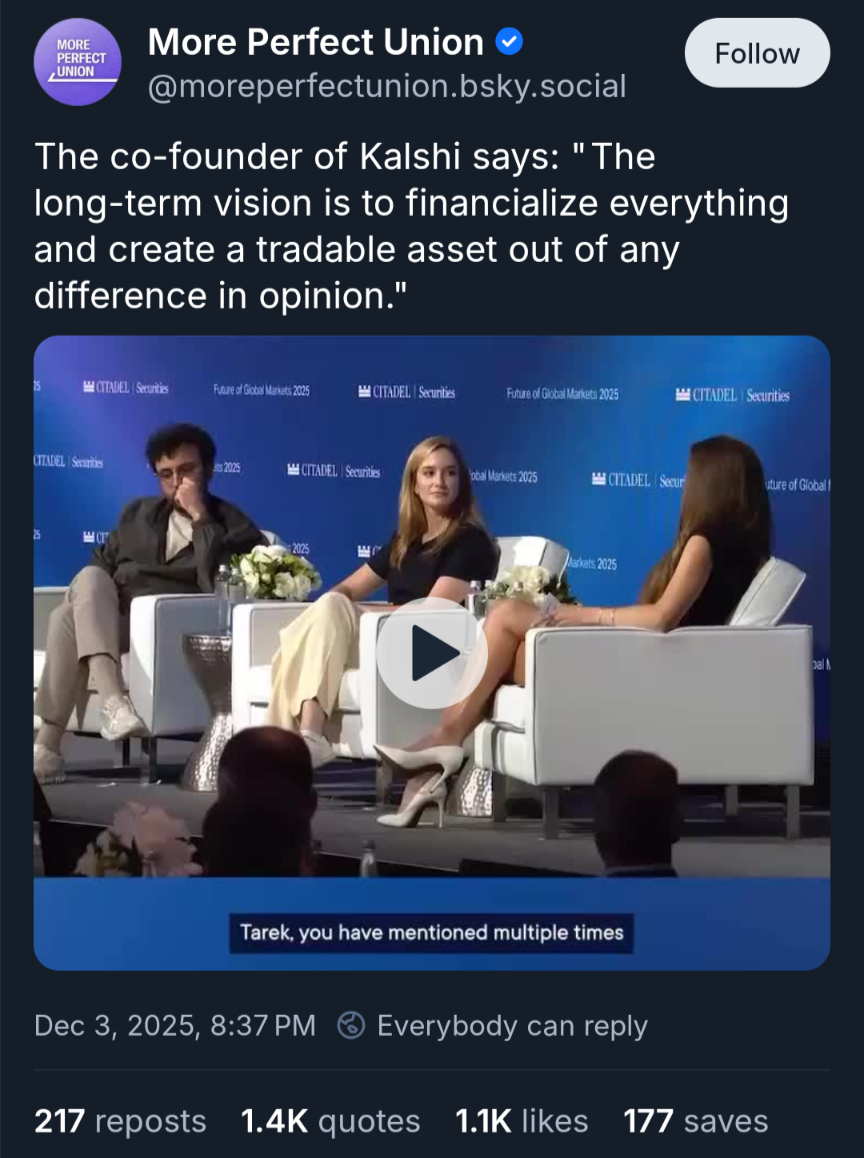Open the More Perfect Union display name
Screen dimensions: 864x1158
316,42
